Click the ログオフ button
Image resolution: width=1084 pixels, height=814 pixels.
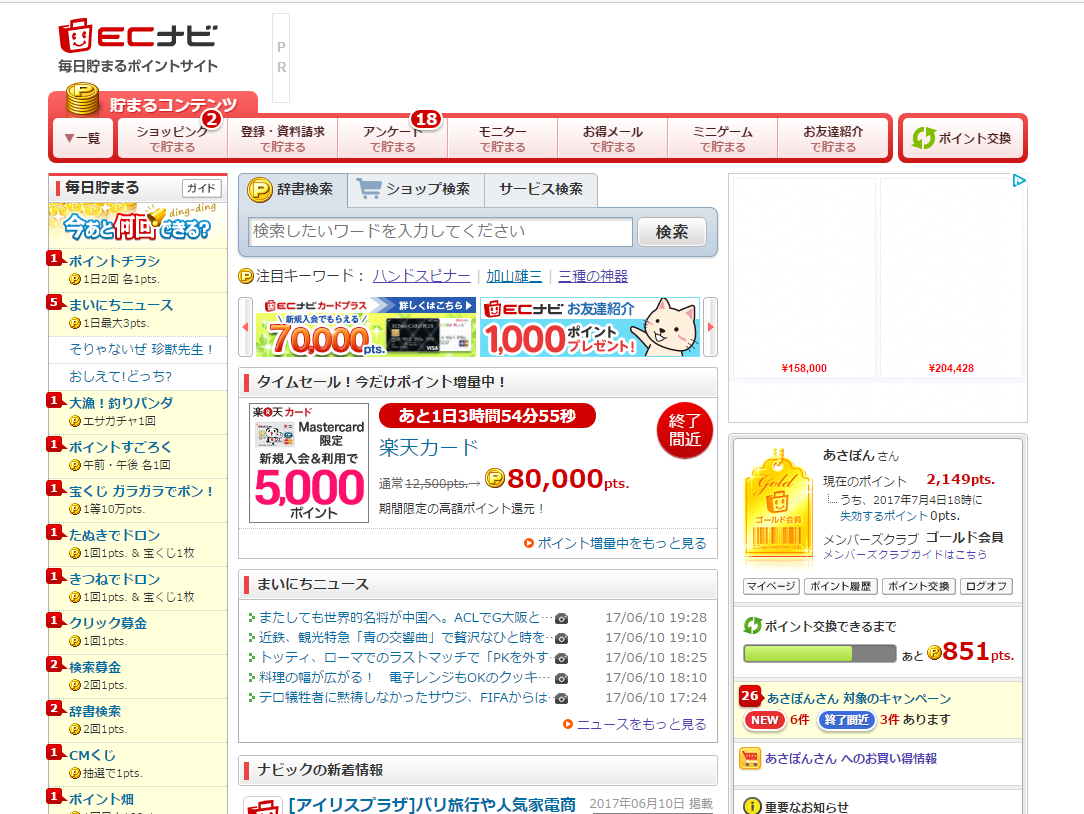[x=987, y=586]
